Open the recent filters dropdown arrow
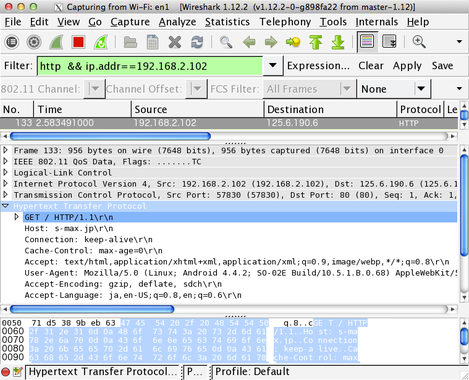The width and height of the screenshot is (469, 380). (x=273, y=66)
